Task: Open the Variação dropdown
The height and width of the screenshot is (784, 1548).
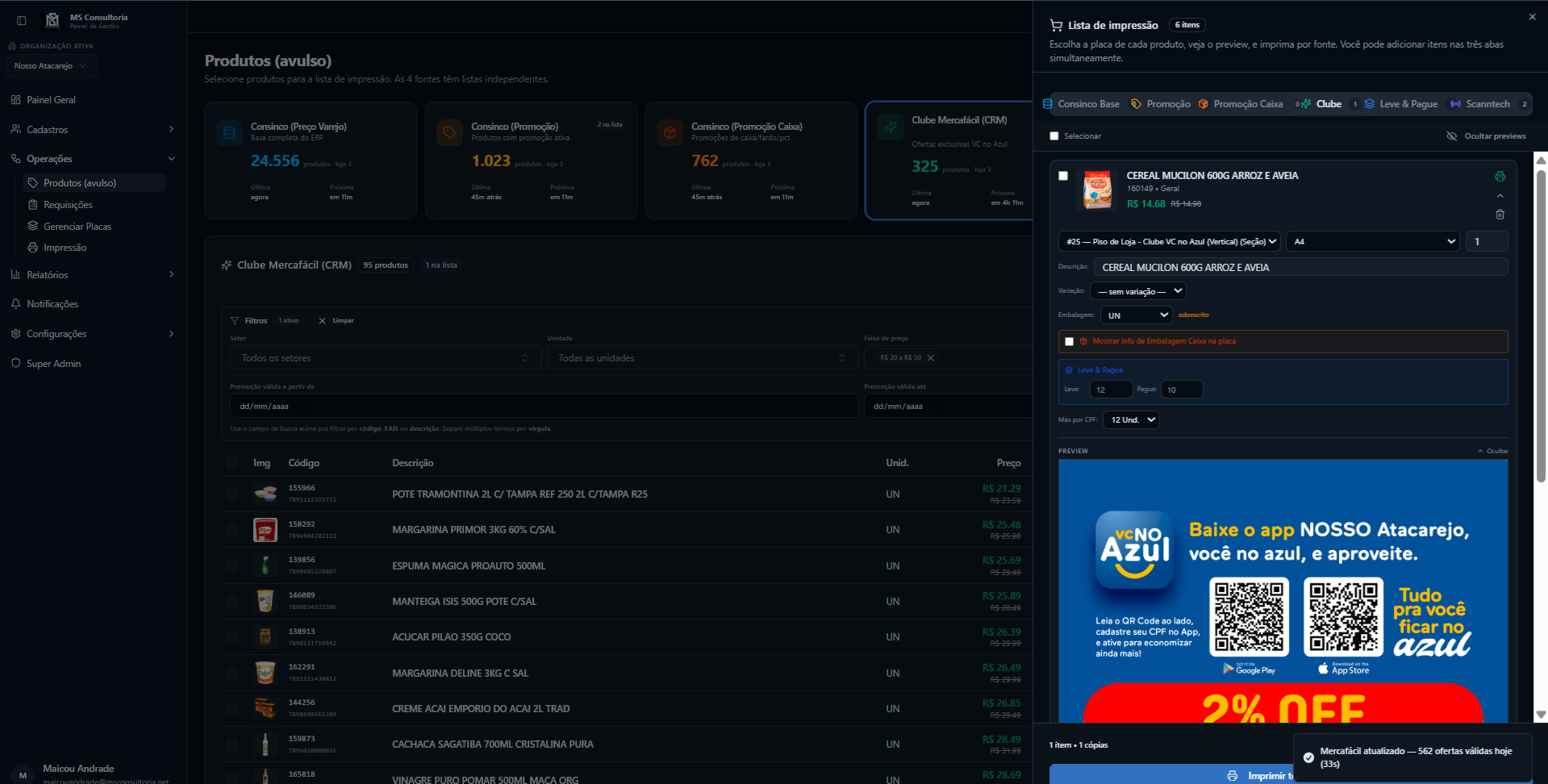Action: point(1138,291)
